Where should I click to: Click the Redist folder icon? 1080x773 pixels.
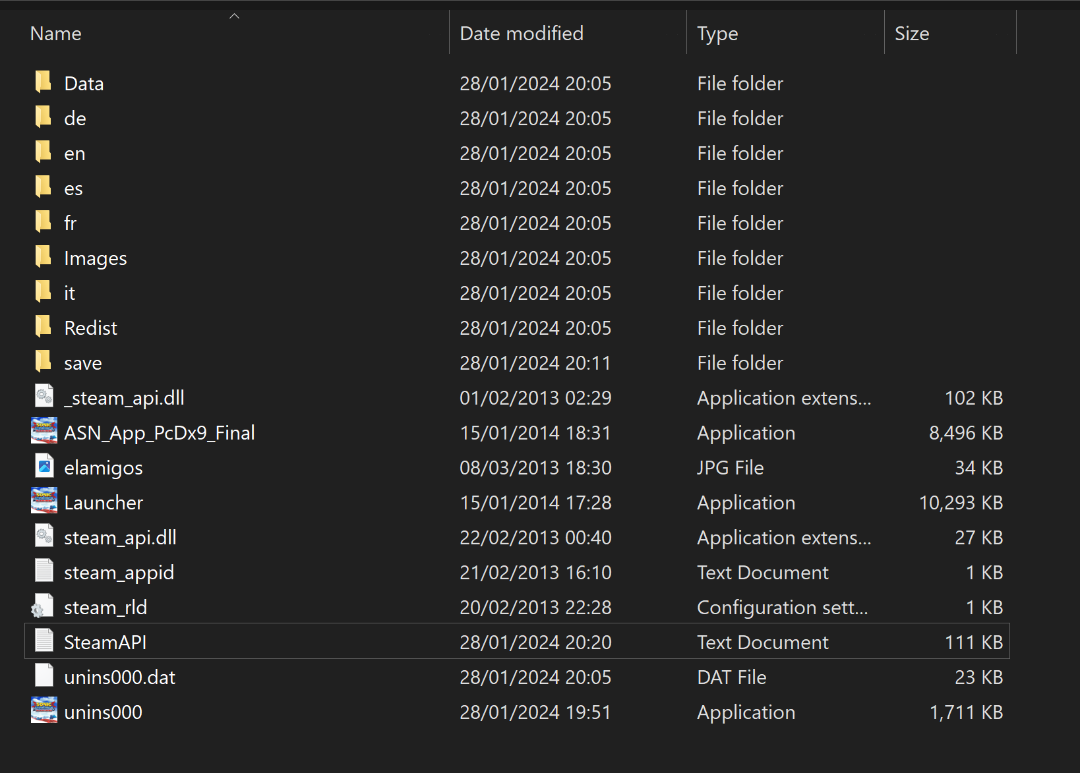43,327
